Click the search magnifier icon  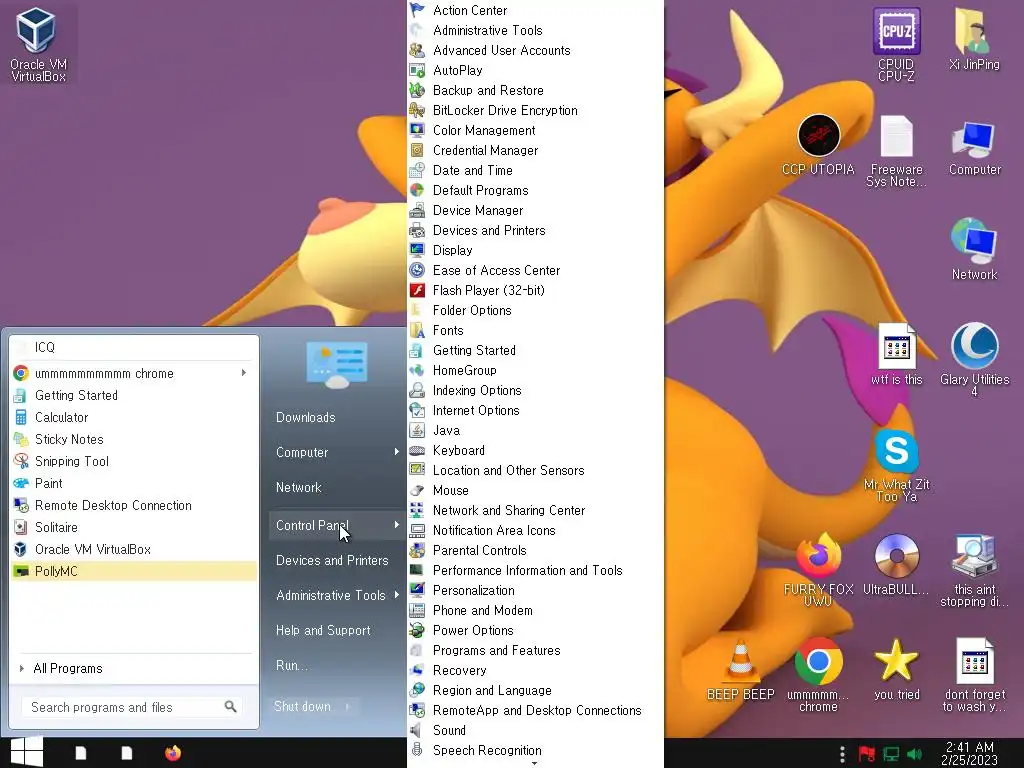coord(230,707)
